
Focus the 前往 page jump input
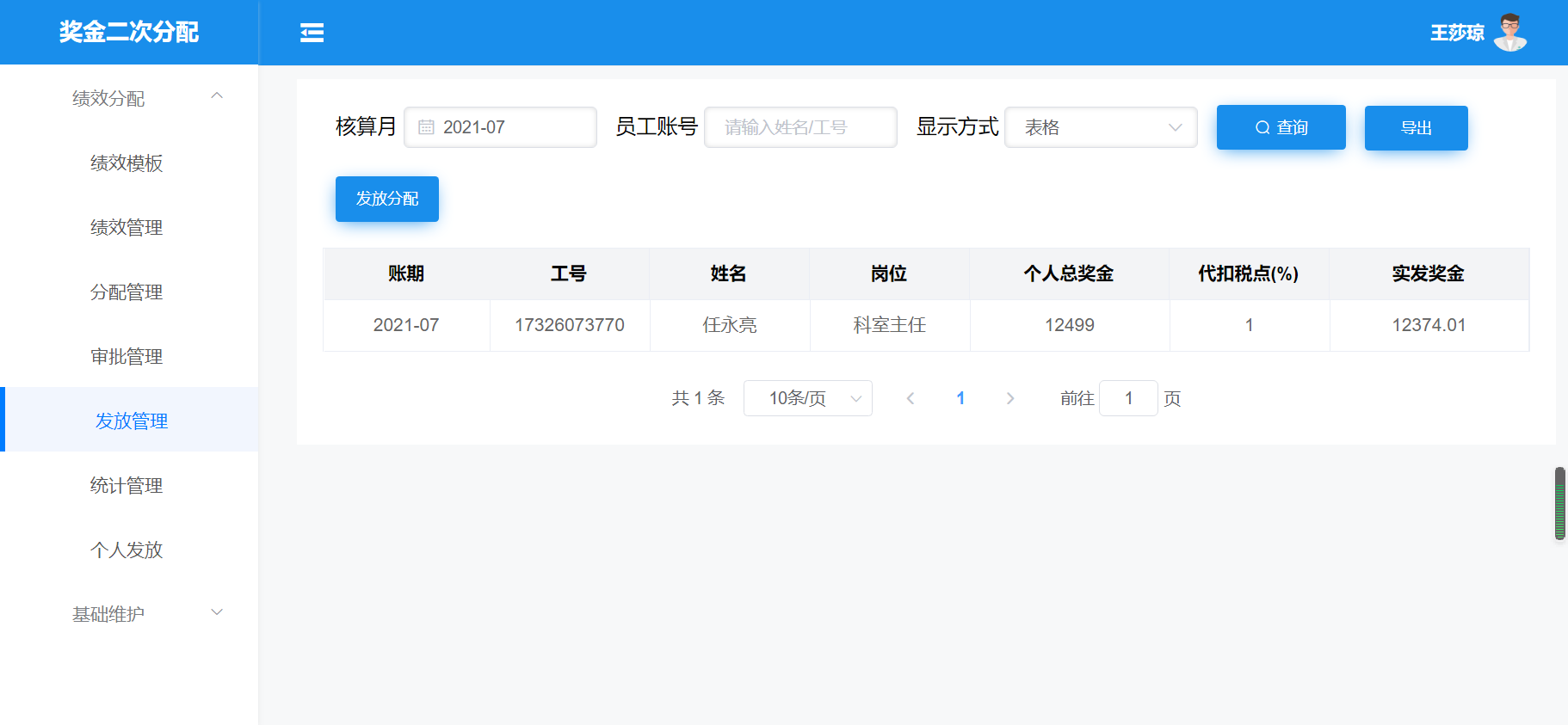pyautogui.click(x=1128, y=398)
